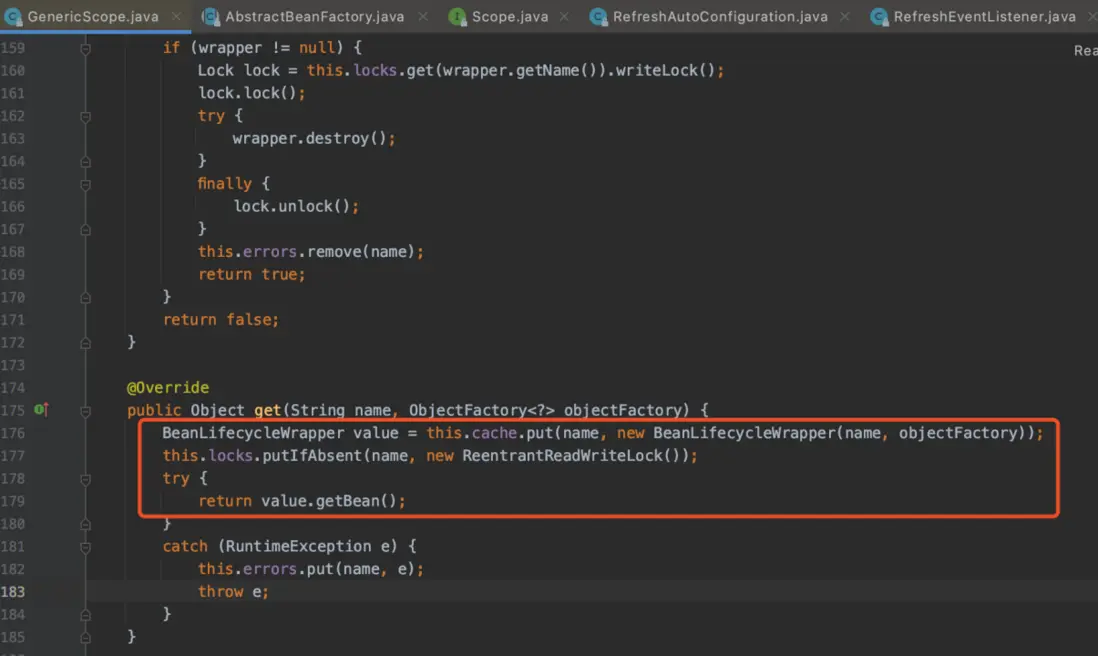This screenshot has height=656, width=1098.
Task: Switch to the GenericScope.java tab
Action: [x=92, y=16]
